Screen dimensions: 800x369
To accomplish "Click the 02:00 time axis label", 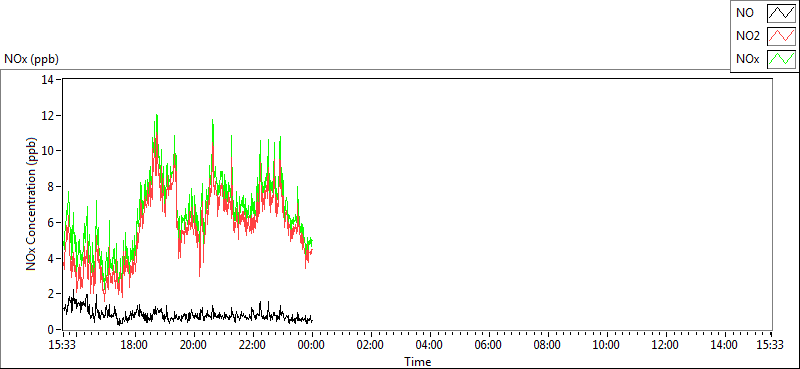I will [x=370, y=345].
